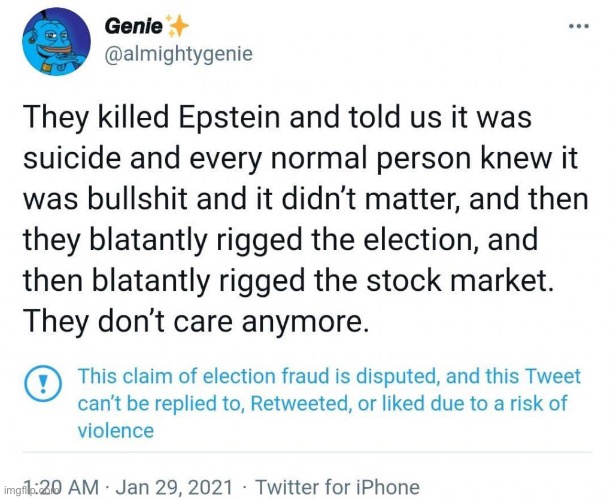Click the word suicide in the tweet
This screenshot has height=499, width=613.
pyautogui.click(x=68, y=158)
